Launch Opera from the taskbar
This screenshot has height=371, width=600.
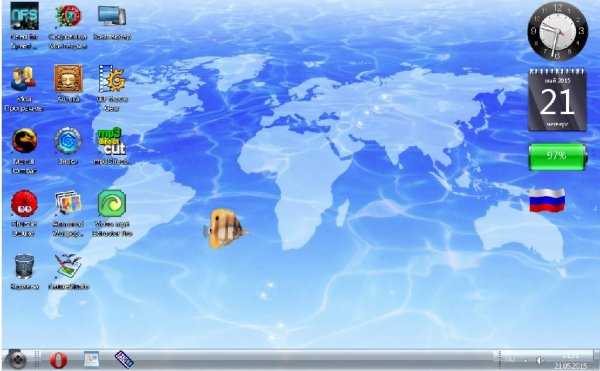[x=59, y=360]
